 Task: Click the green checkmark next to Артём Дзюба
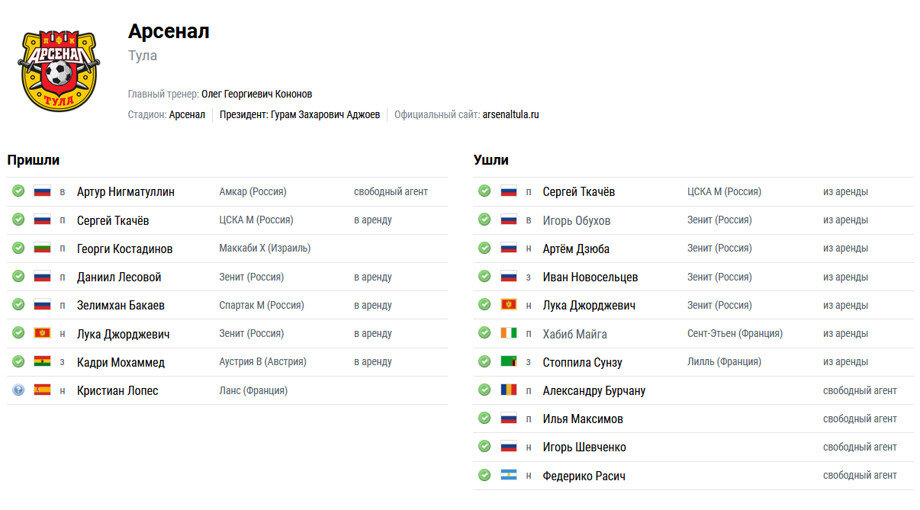tap(484, 248)
